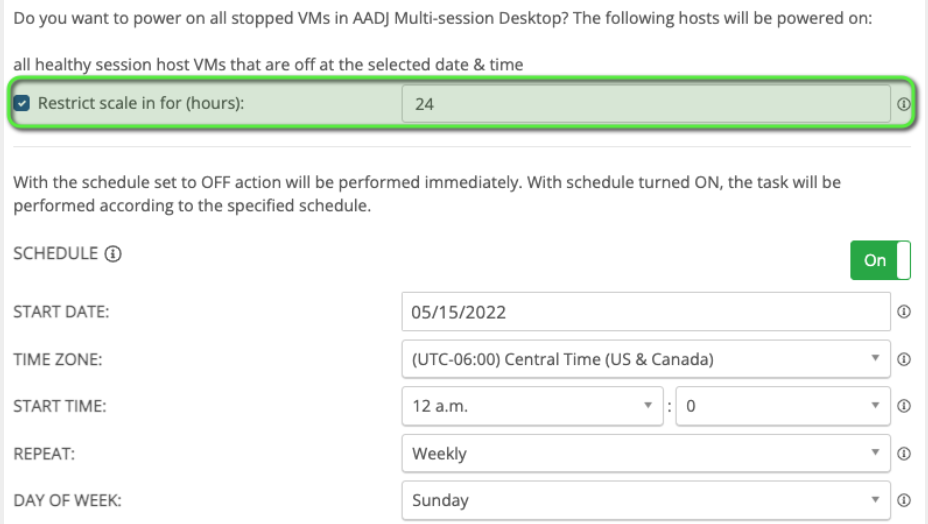The height and width of the screenshot is (524, 928).
Task: Click the TIME ZONE label
Action: (59, 359)
